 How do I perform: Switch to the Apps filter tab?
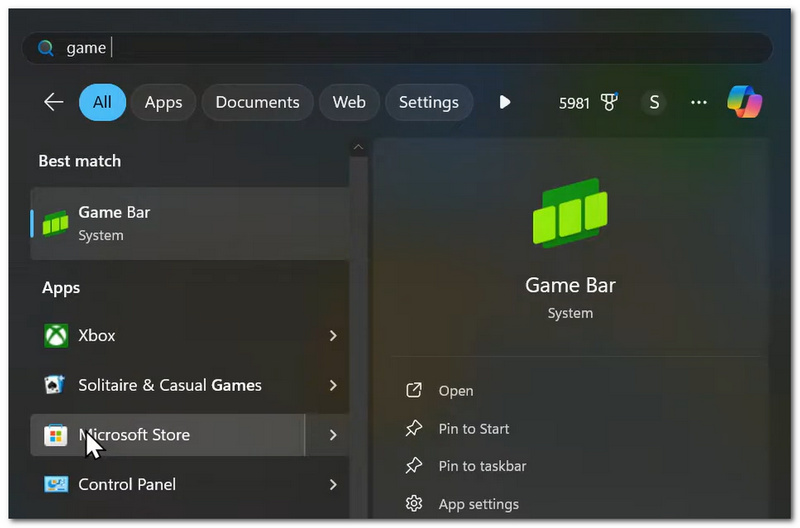coord(163,102)
